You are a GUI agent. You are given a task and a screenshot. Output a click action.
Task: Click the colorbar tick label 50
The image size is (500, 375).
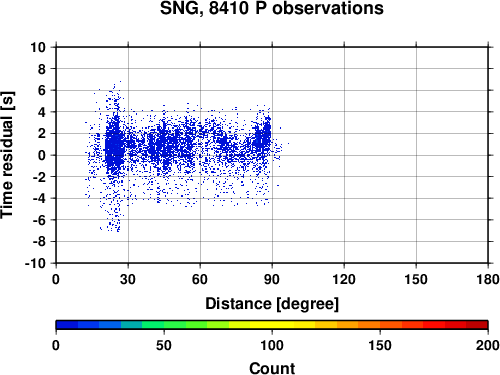coord(164,345)
